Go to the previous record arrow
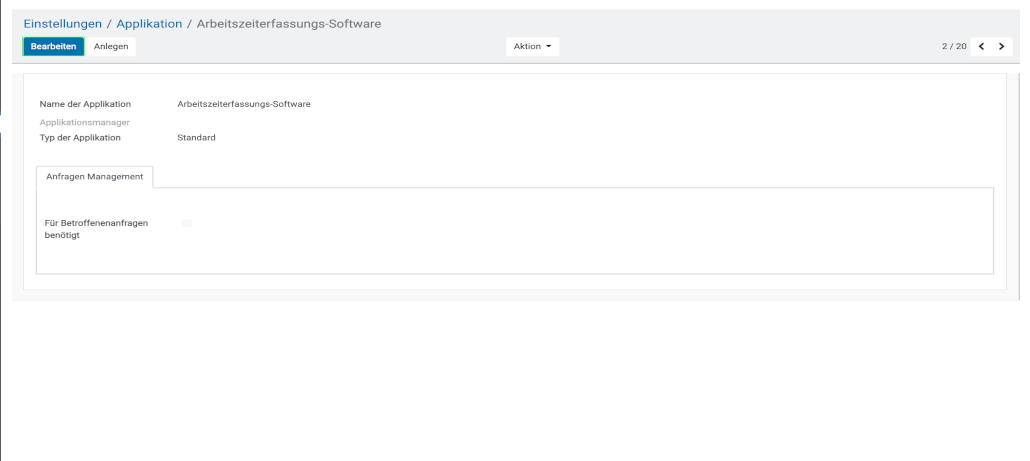Viewport: 1030px width, 461px height. point(981,46)
